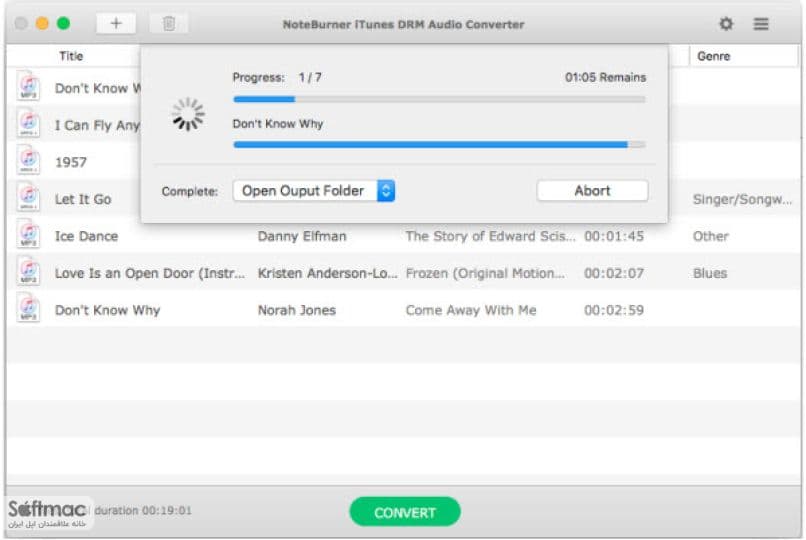The height and width of the screenshot is (540, 806).
Task: Click artist Kristen Anderson-Lo...
Action: pyautogui.click(x=327, y=273)
